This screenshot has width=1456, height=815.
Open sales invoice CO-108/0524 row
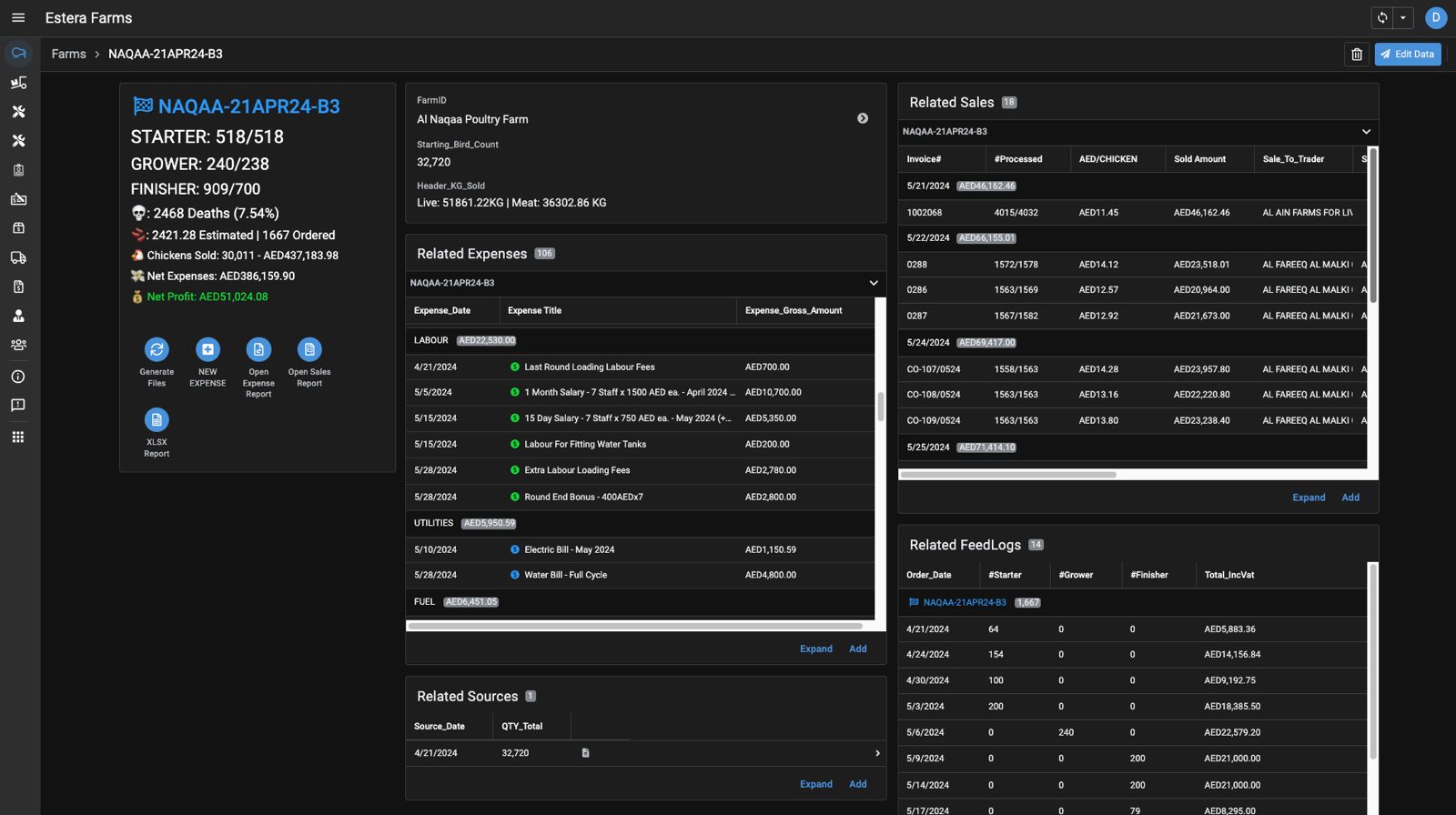point(1132,395)
